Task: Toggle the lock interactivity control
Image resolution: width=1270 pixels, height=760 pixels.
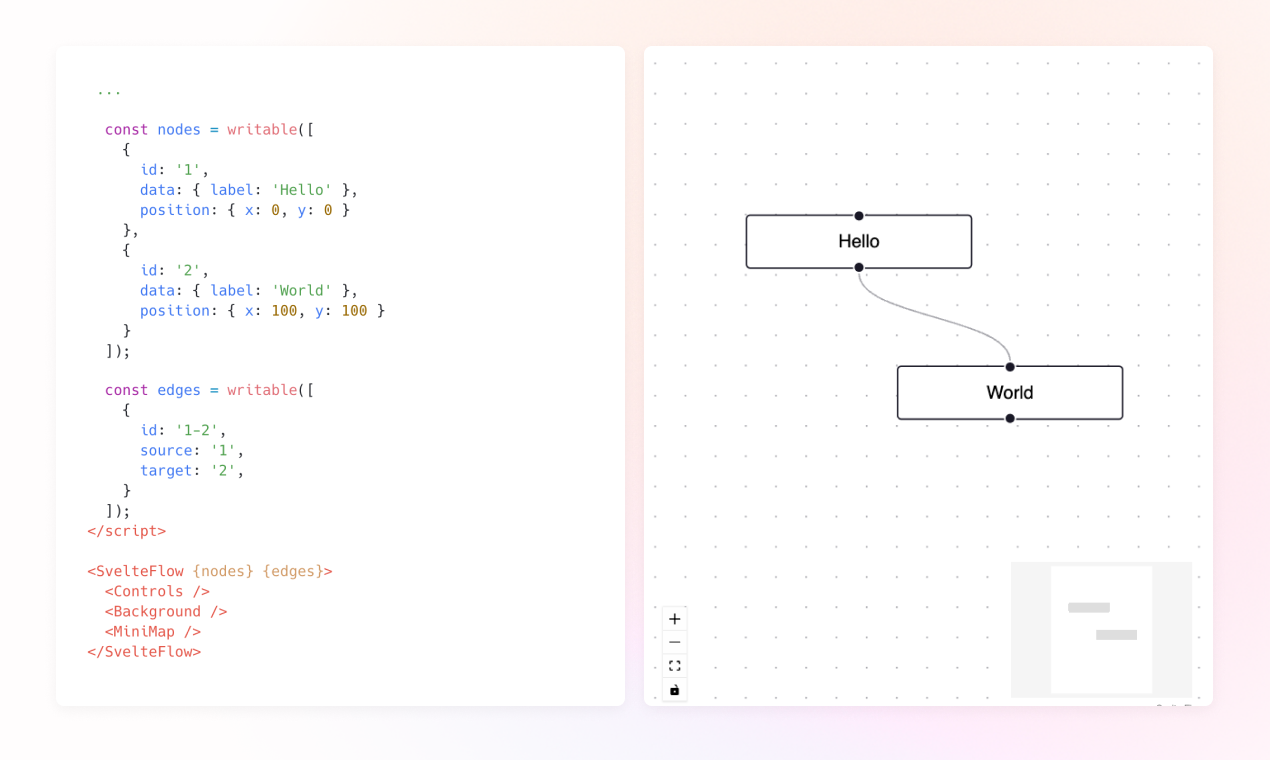Action: tap(675, 690)
